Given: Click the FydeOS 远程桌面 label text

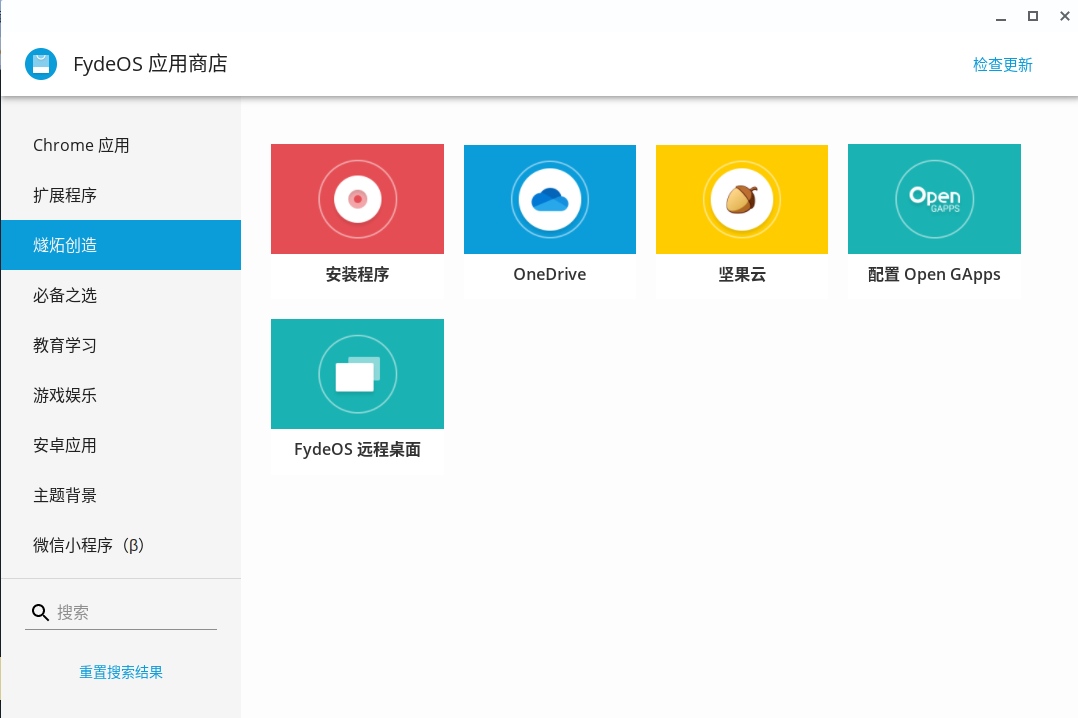Looking at the screenshot, I should [x=358, y=449].
